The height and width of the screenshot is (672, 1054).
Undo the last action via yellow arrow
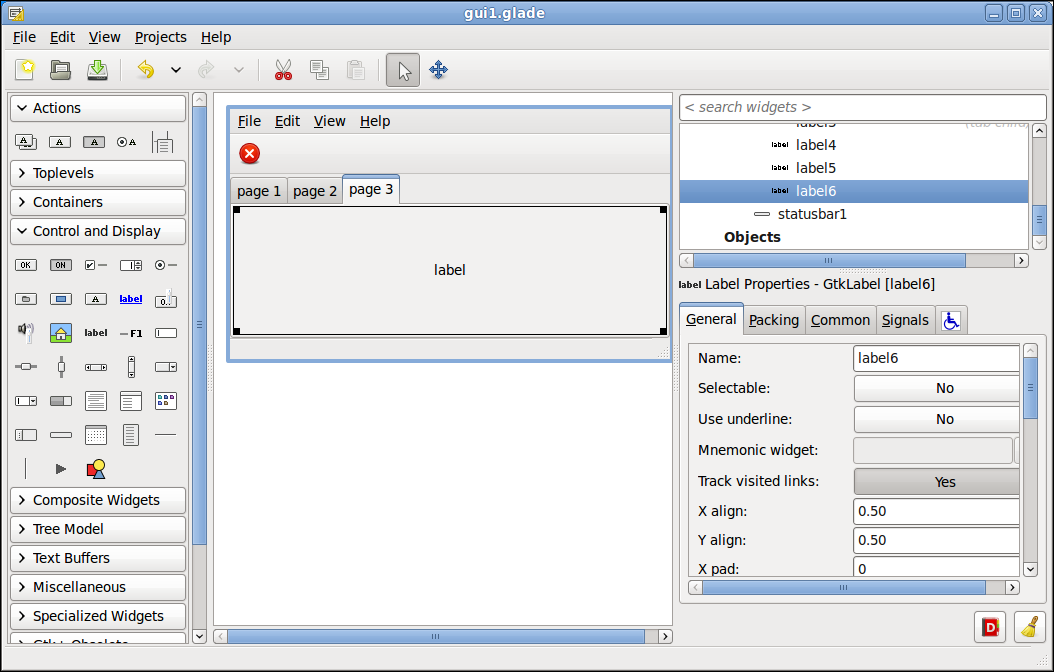145,70
